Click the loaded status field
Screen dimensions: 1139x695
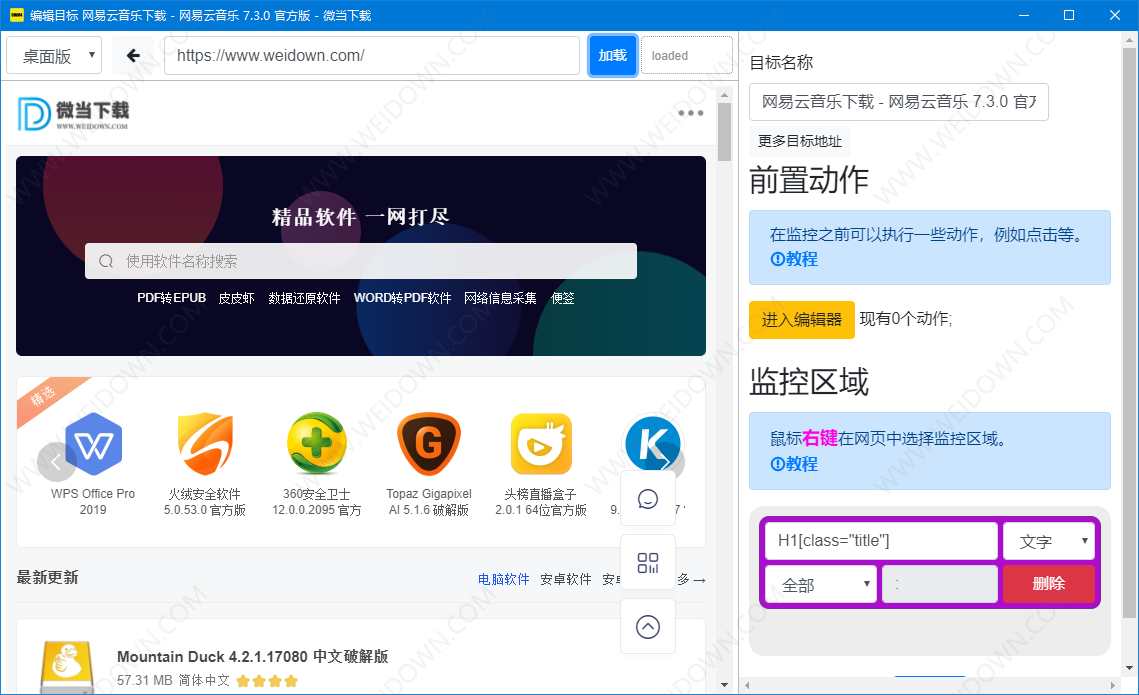coord(686,55)
